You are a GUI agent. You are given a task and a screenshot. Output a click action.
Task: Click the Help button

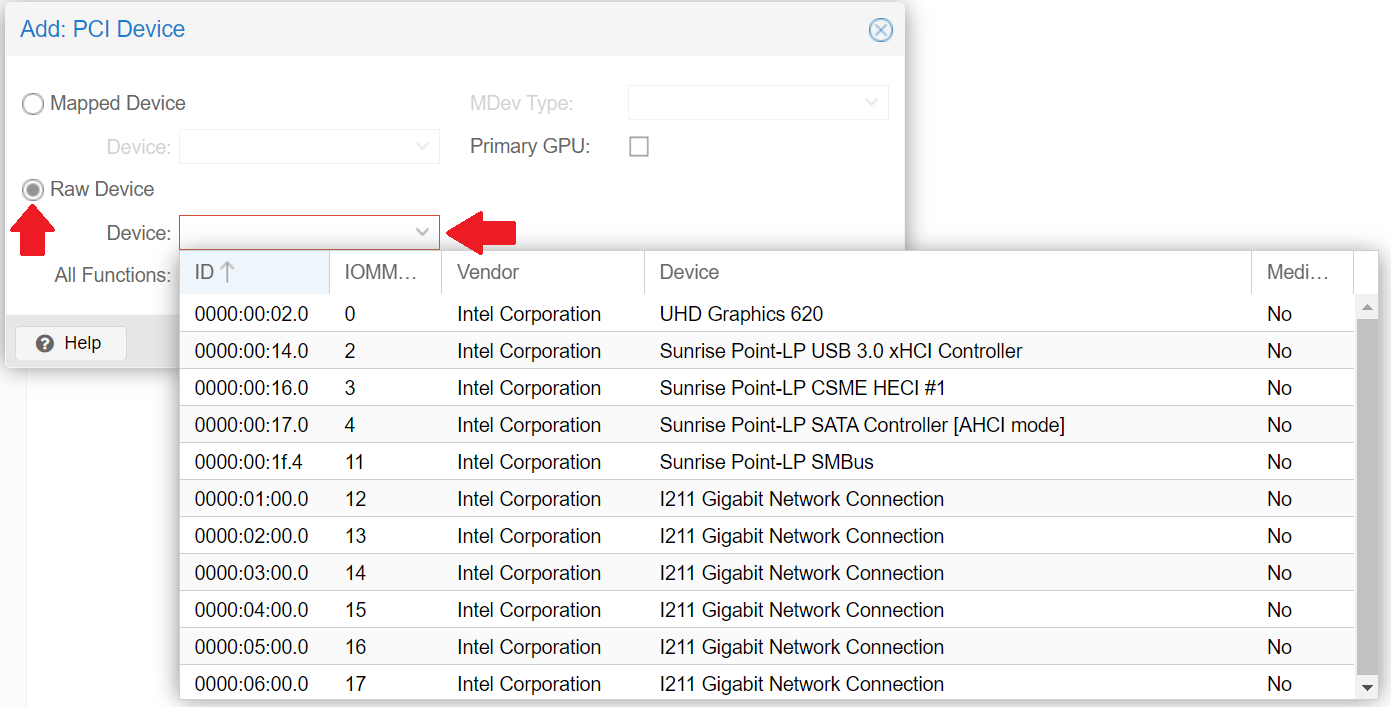click(70, 342)
